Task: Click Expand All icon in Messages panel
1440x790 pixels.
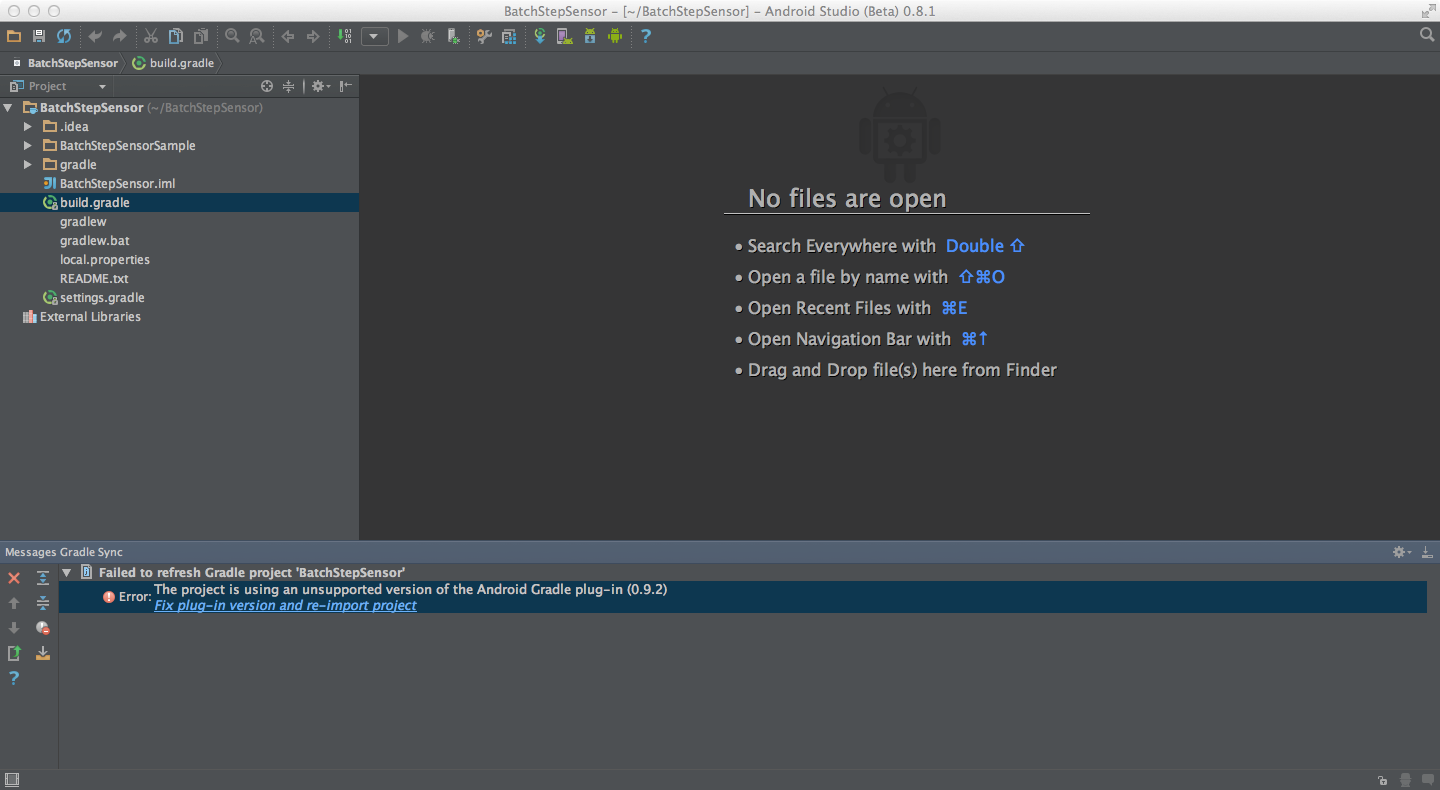Action: 43,578
